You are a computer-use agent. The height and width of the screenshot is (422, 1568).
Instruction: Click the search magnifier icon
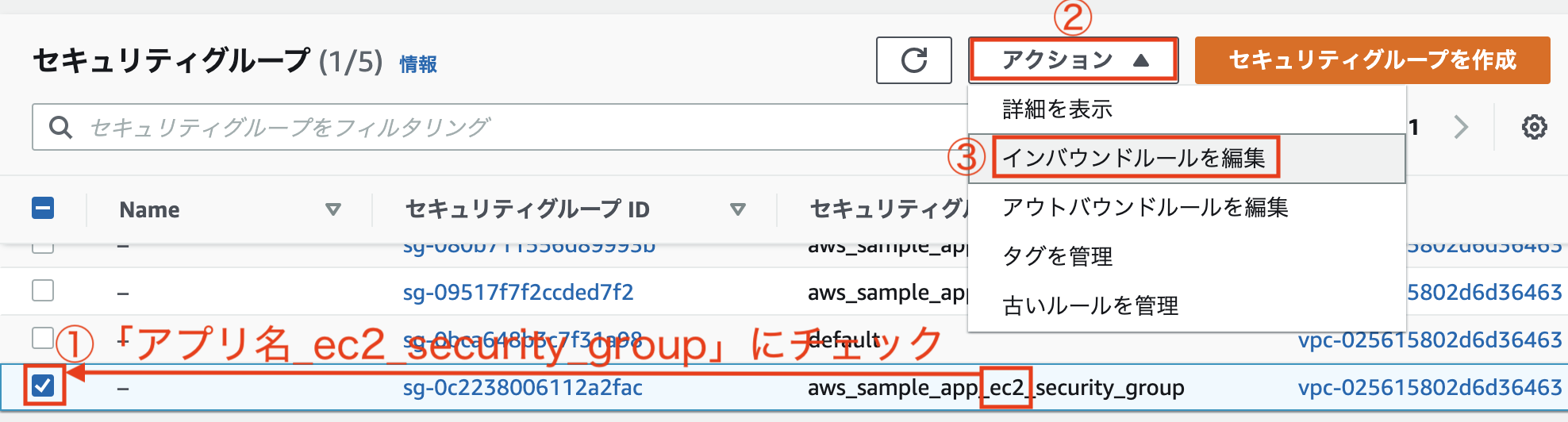tap(60, 127)
